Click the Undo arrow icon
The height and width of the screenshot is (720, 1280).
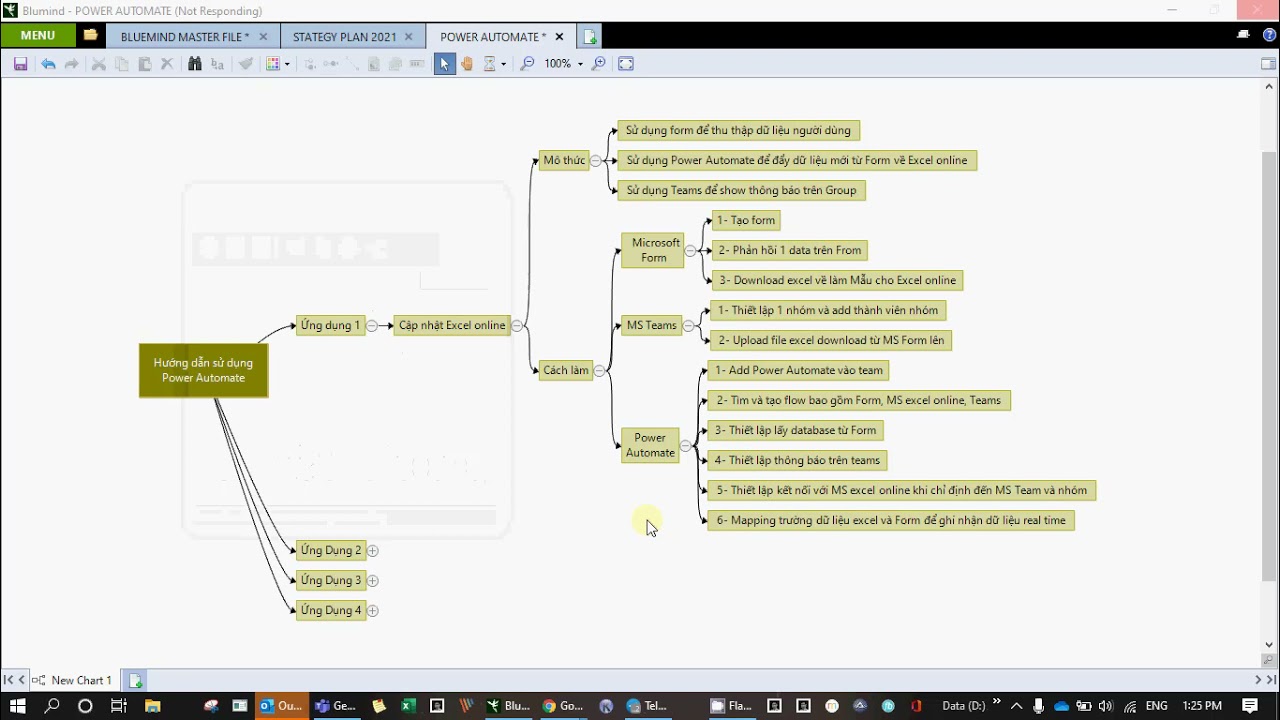[x=48, y=64]
